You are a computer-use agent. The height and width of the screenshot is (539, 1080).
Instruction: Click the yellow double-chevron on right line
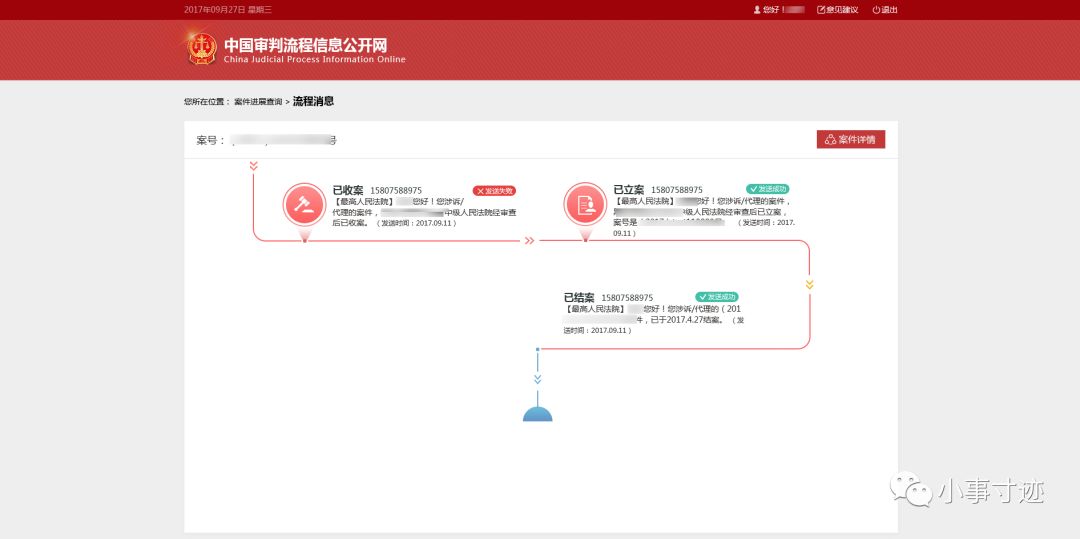pos(809,284)
